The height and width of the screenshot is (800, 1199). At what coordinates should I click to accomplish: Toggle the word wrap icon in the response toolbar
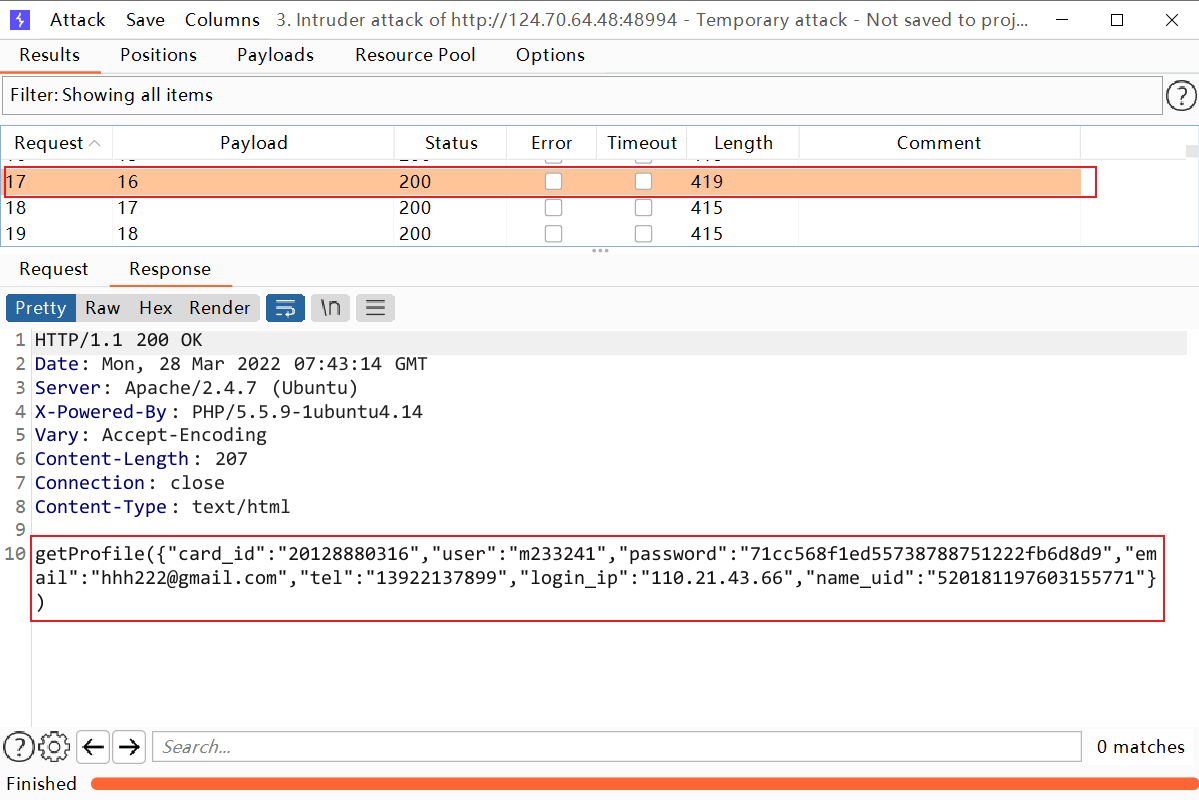point(285,308)
